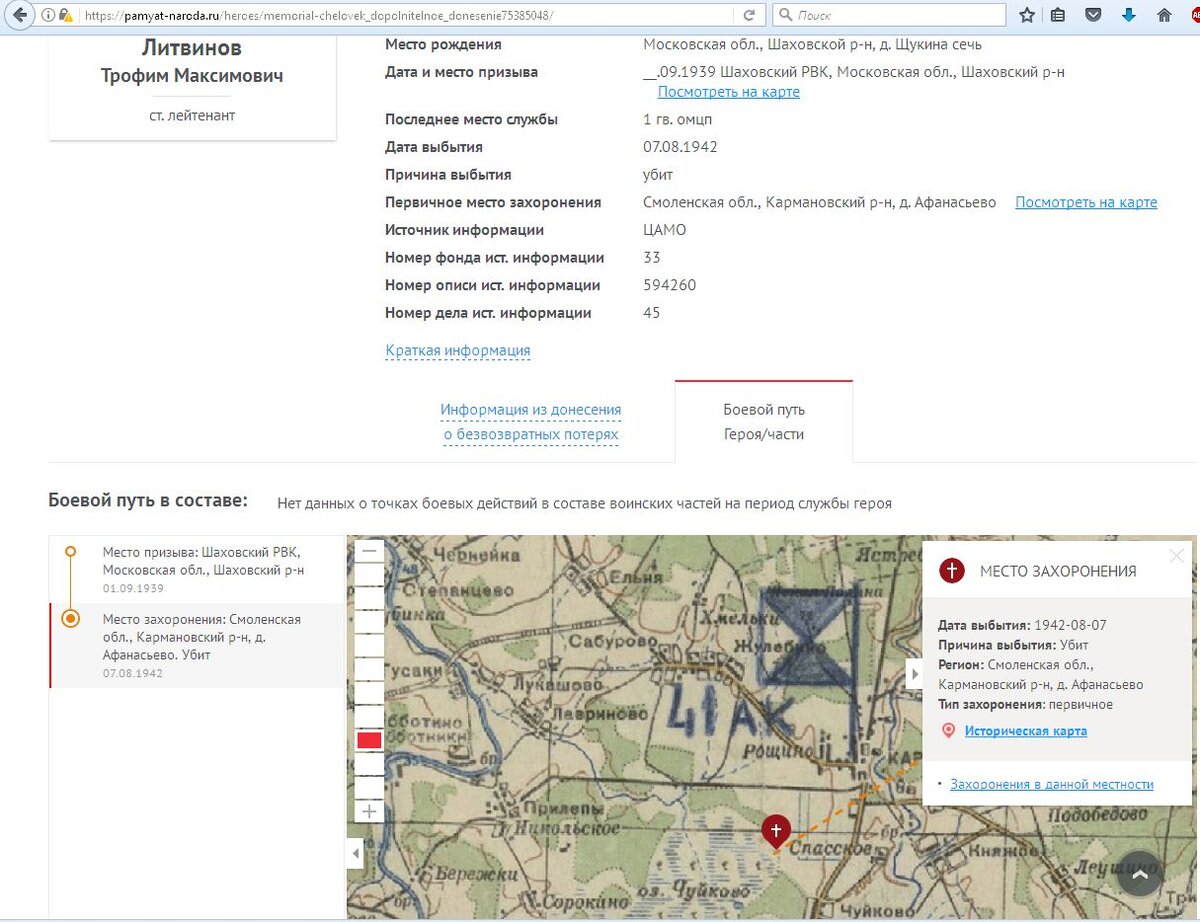Click the connection padlock warning icon
Viewport: 1200px width, 922px height.
[x=65, y=15]
